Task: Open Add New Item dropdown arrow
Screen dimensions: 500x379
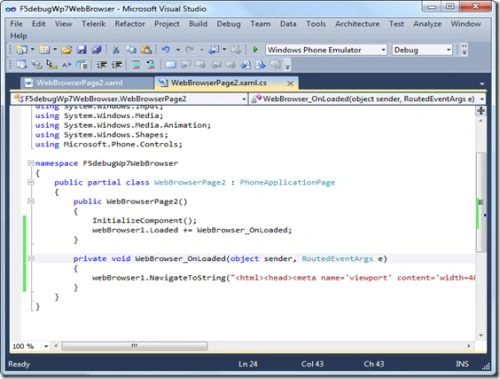Action: pyautogui.click(x=55, y=50)
